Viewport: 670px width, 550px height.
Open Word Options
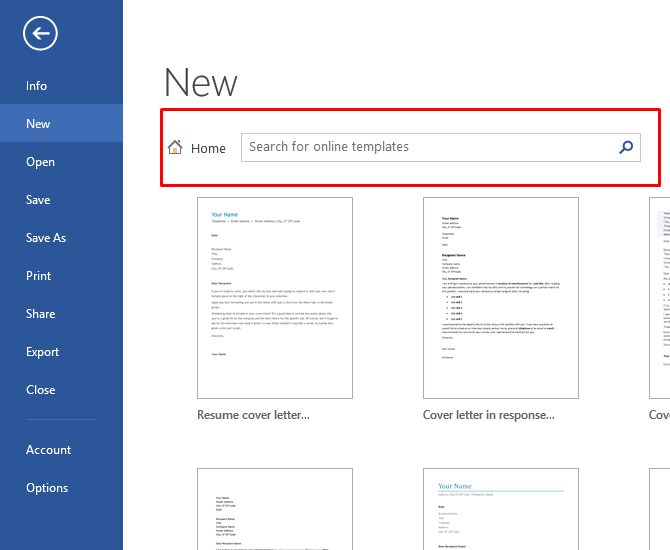pyautogui.click(x=47, y=488)
